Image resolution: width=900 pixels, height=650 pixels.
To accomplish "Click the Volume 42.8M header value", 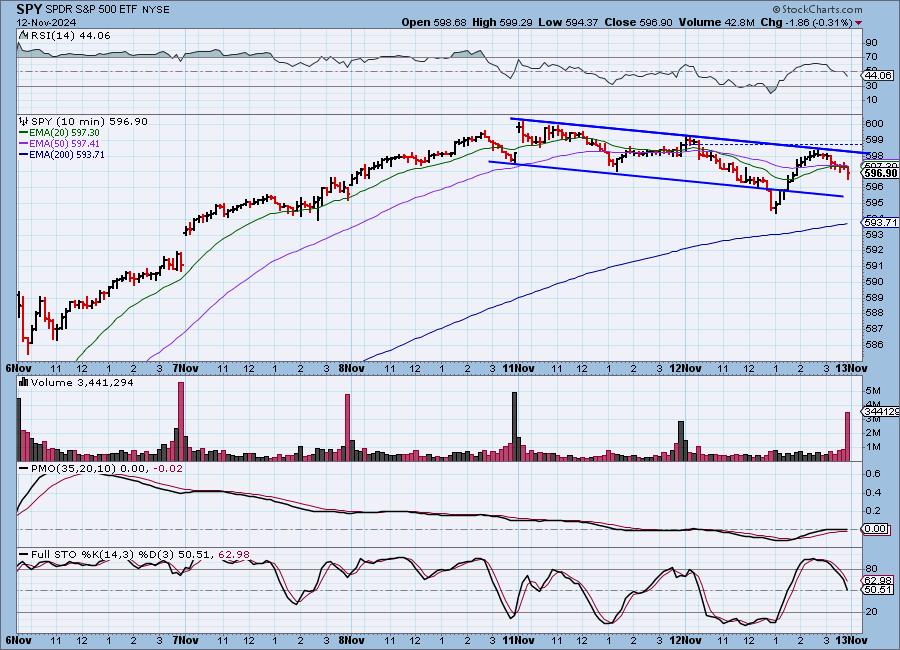I will coord(716,22).
